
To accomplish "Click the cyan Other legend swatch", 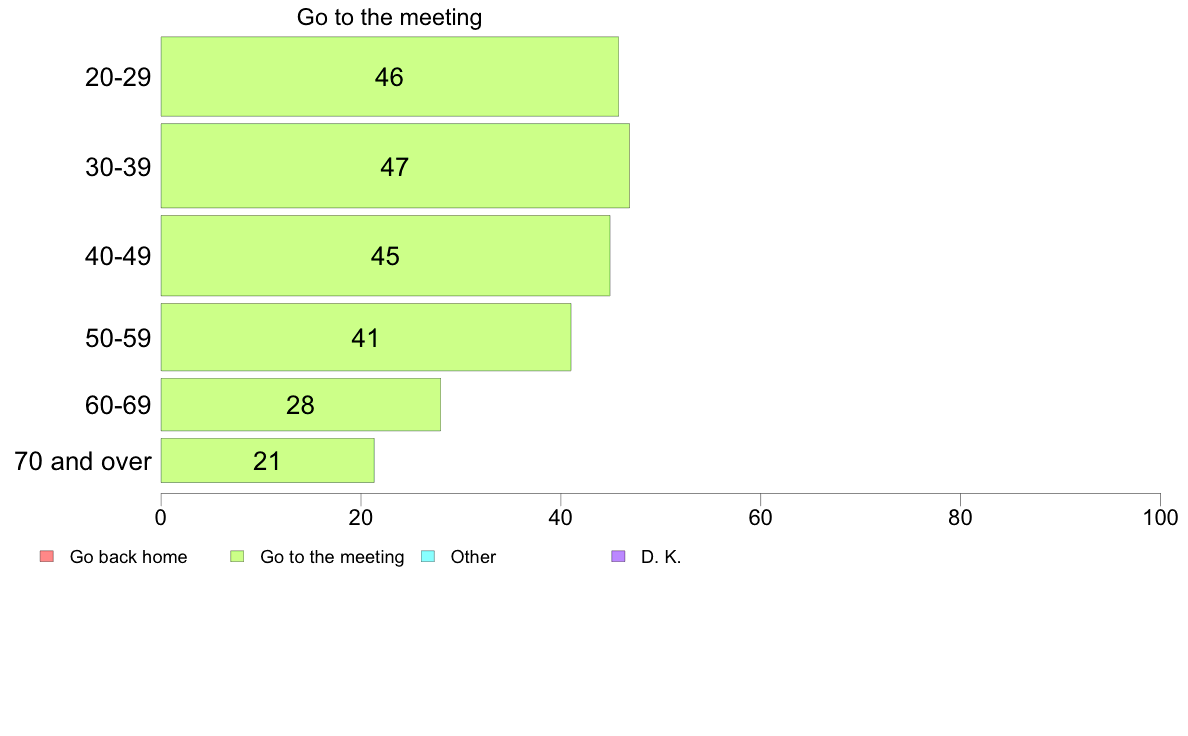I will 428,556.
